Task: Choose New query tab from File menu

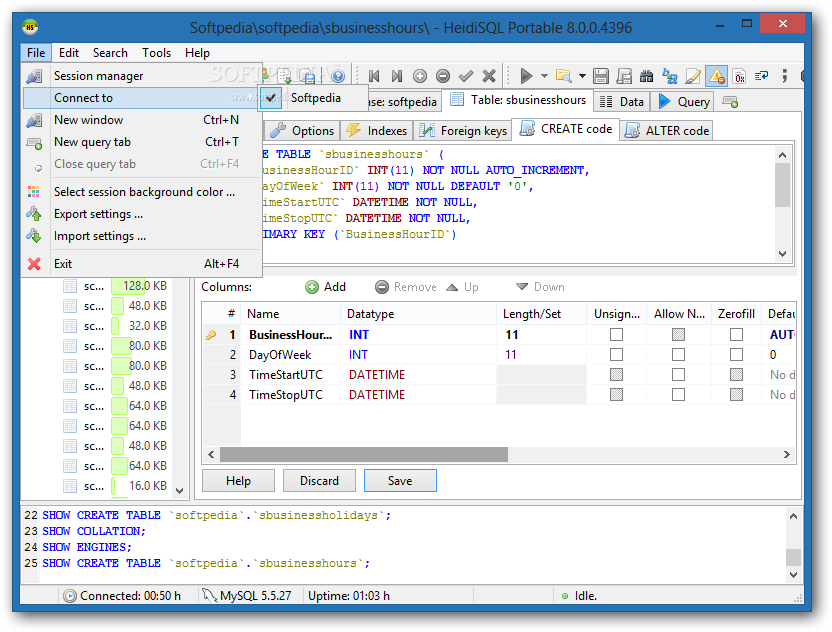Action: pos(142,142)
